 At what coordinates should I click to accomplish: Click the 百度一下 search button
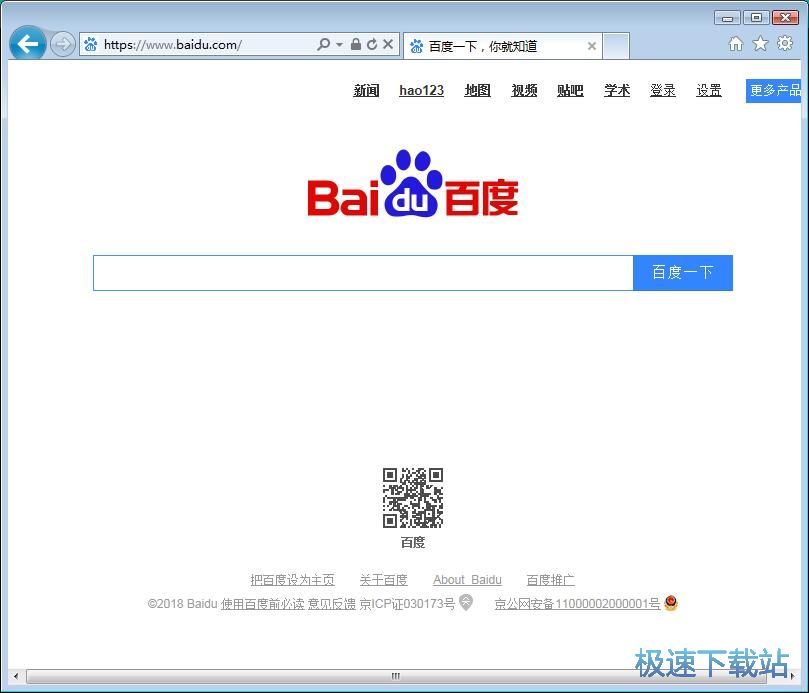683,273
